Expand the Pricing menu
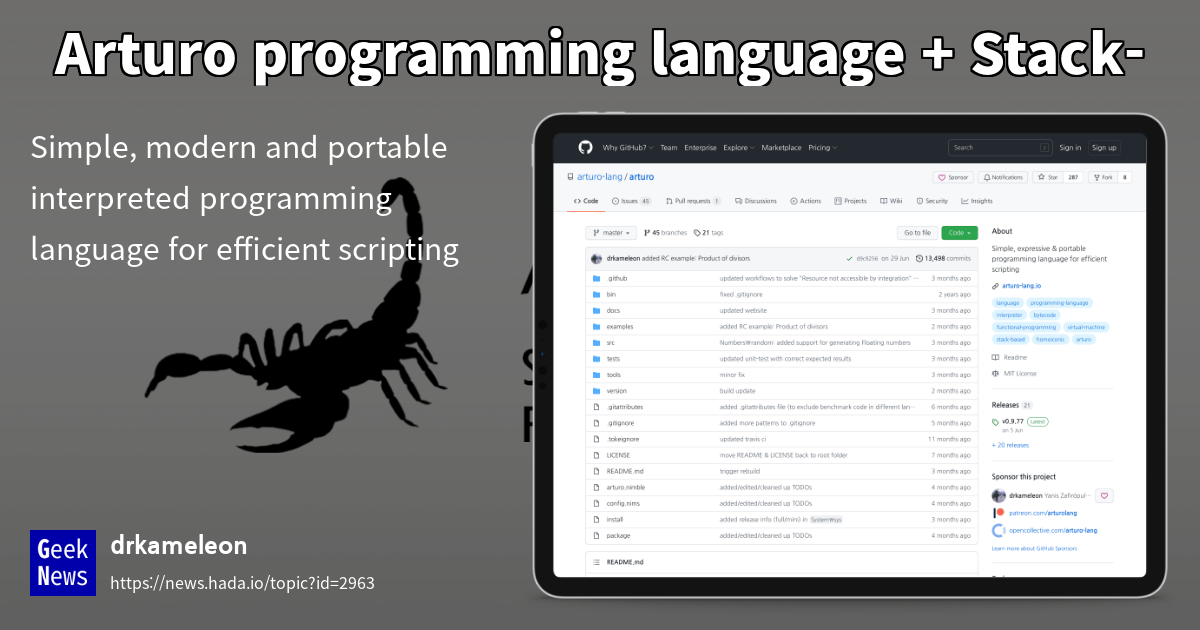This screenshot has height=630, width=1200. point(822,148)
